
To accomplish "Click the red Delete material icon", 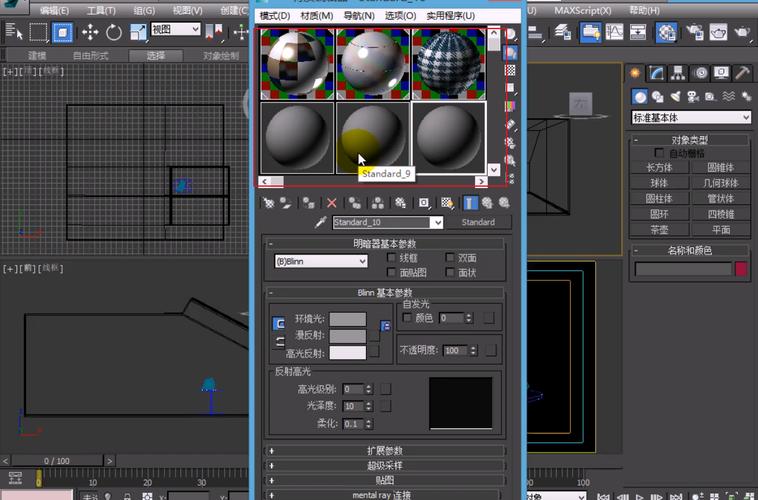I will click(332, 203).
